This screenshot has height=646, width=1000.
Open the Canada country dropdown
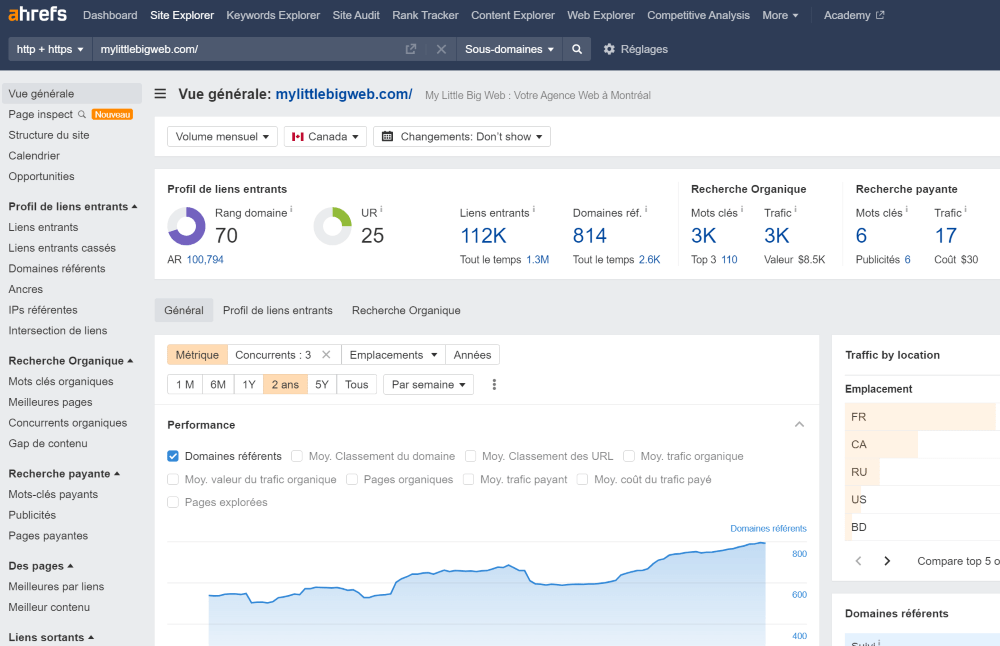pos(325,137)
